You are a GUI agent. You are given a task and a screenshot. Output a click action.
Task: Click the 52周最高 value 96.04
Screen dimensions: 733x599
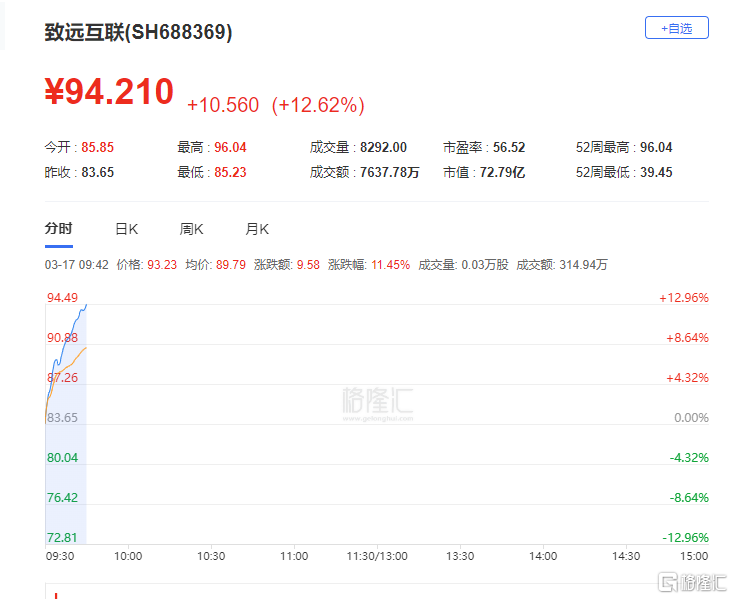(x=656, y=147)
